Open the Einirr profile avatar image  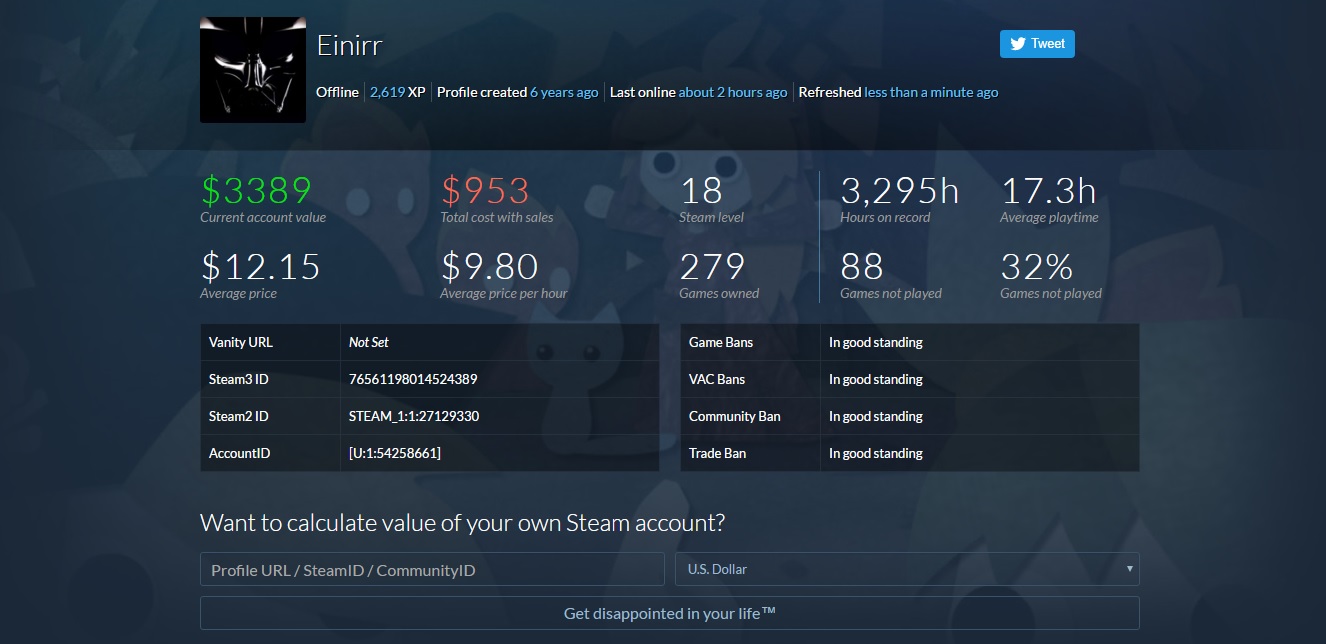pyautogui.click(x=253, y=70)
